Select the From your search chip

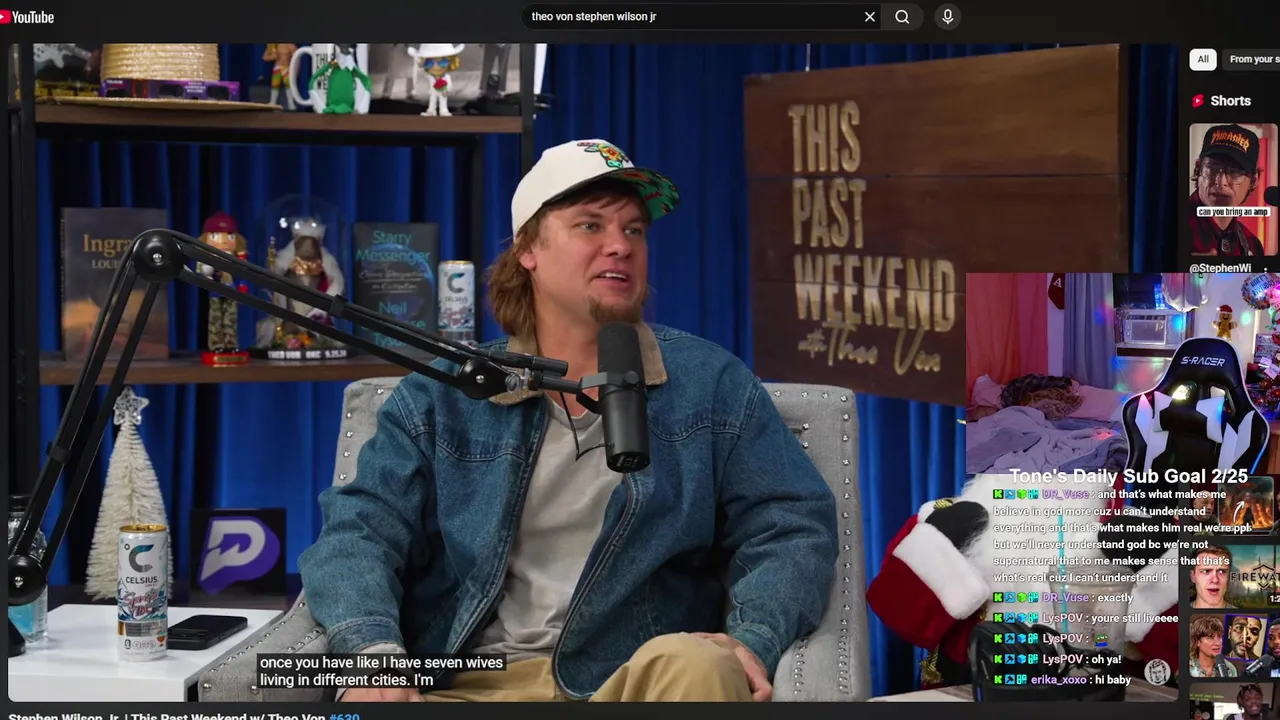(x=1253, y=59)
